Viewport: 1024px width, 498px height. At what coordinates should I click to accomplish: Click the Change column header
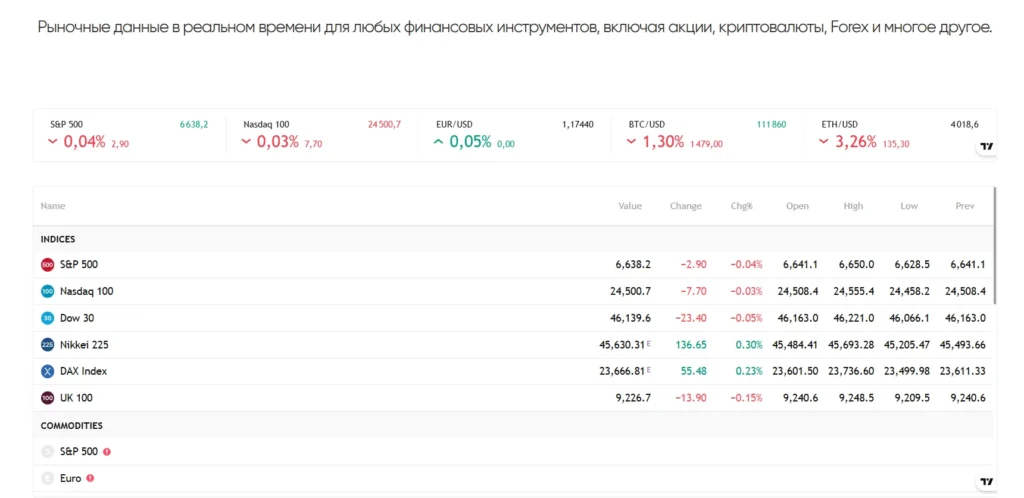click(686, 206)
